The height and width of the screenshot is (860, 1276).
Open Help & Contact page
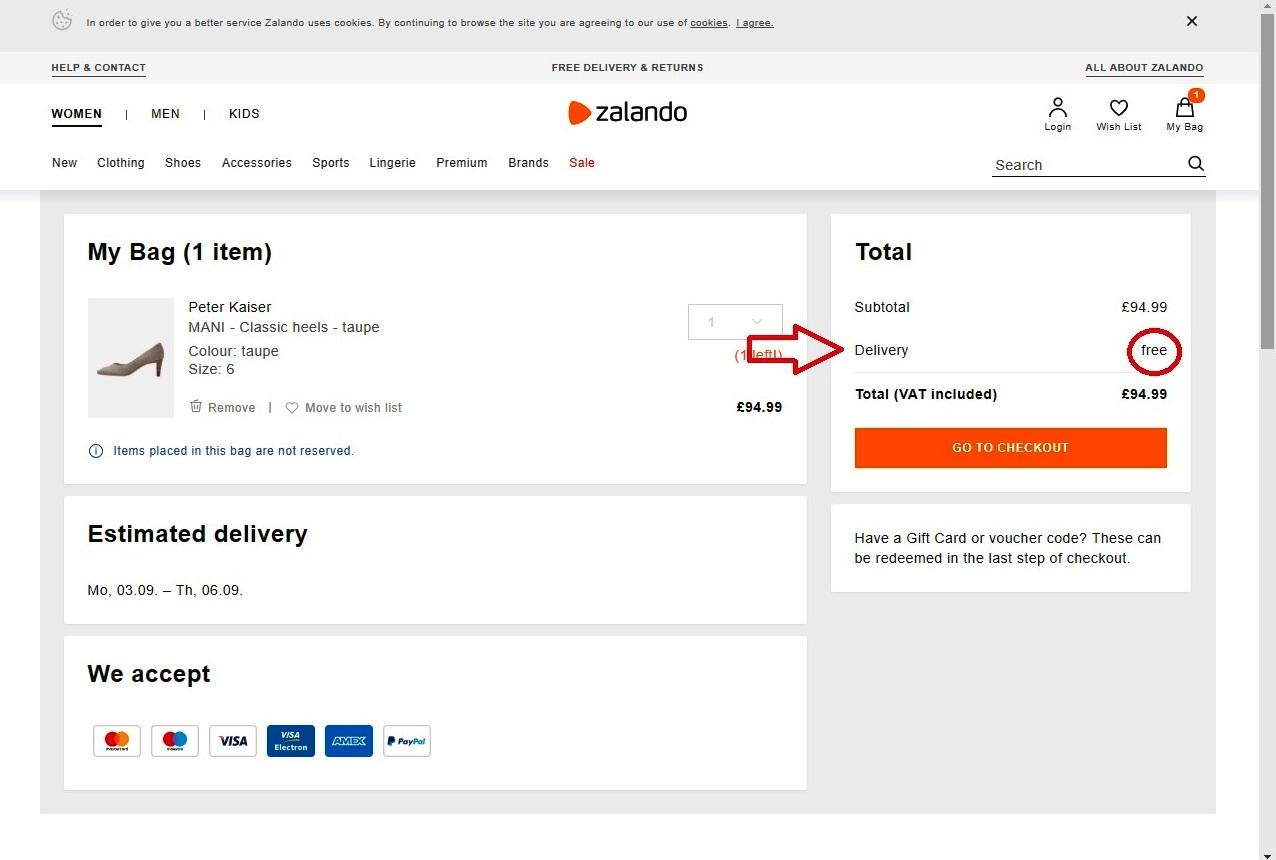pyautogui.click(x=99, y=68)
